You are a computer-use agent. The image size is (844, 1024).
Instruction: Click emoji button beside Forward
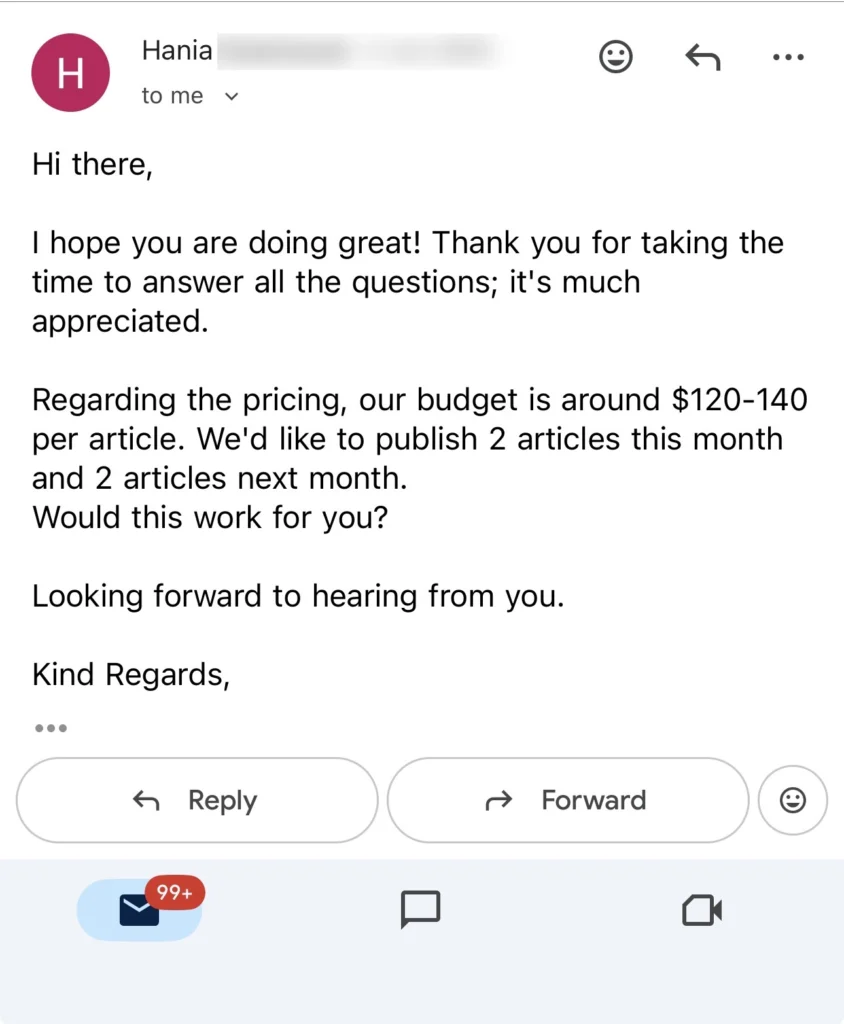pos(793,800)
